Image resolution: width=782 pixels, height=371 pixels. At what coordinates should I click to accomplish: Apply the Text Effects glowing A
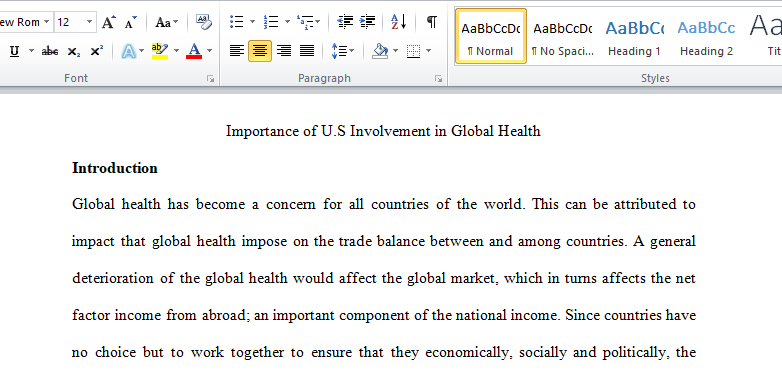129,51
